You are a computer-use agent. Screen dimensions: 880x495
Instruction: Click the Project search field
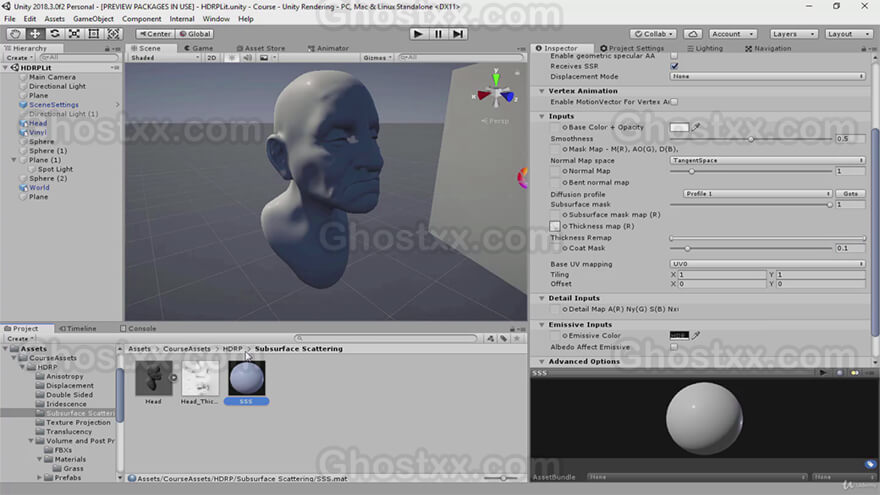click(386, 338)
